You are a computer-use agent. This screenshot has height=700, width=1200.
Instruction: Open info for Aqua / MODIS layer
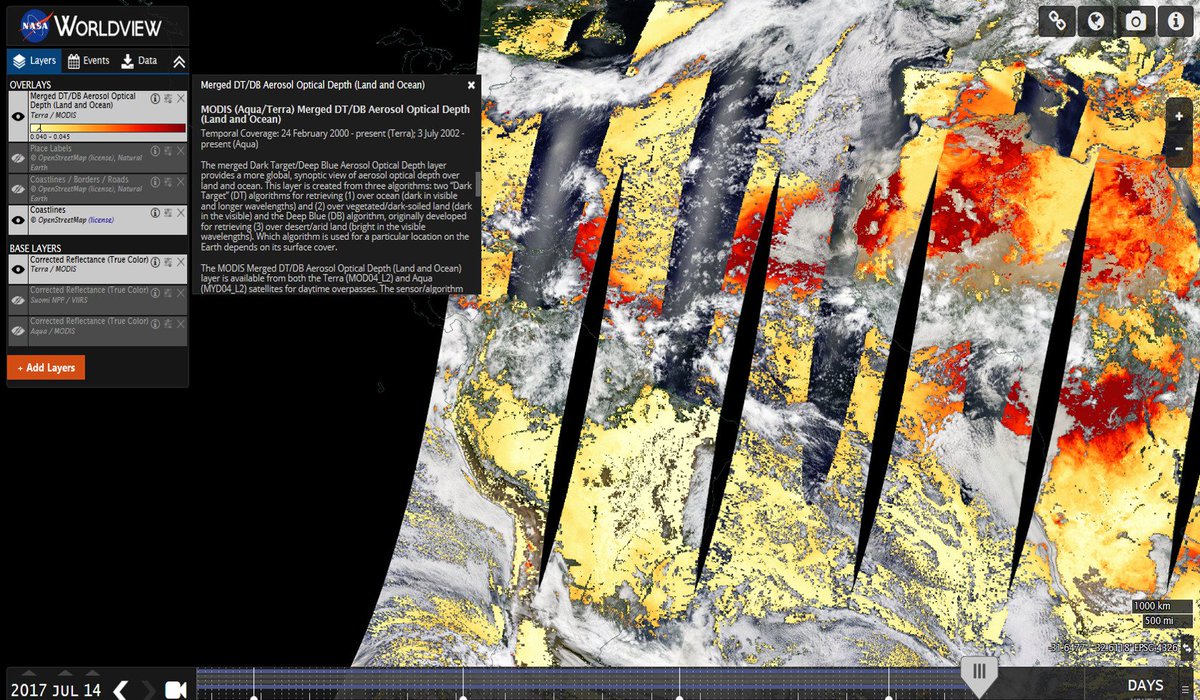pos(155,323)
